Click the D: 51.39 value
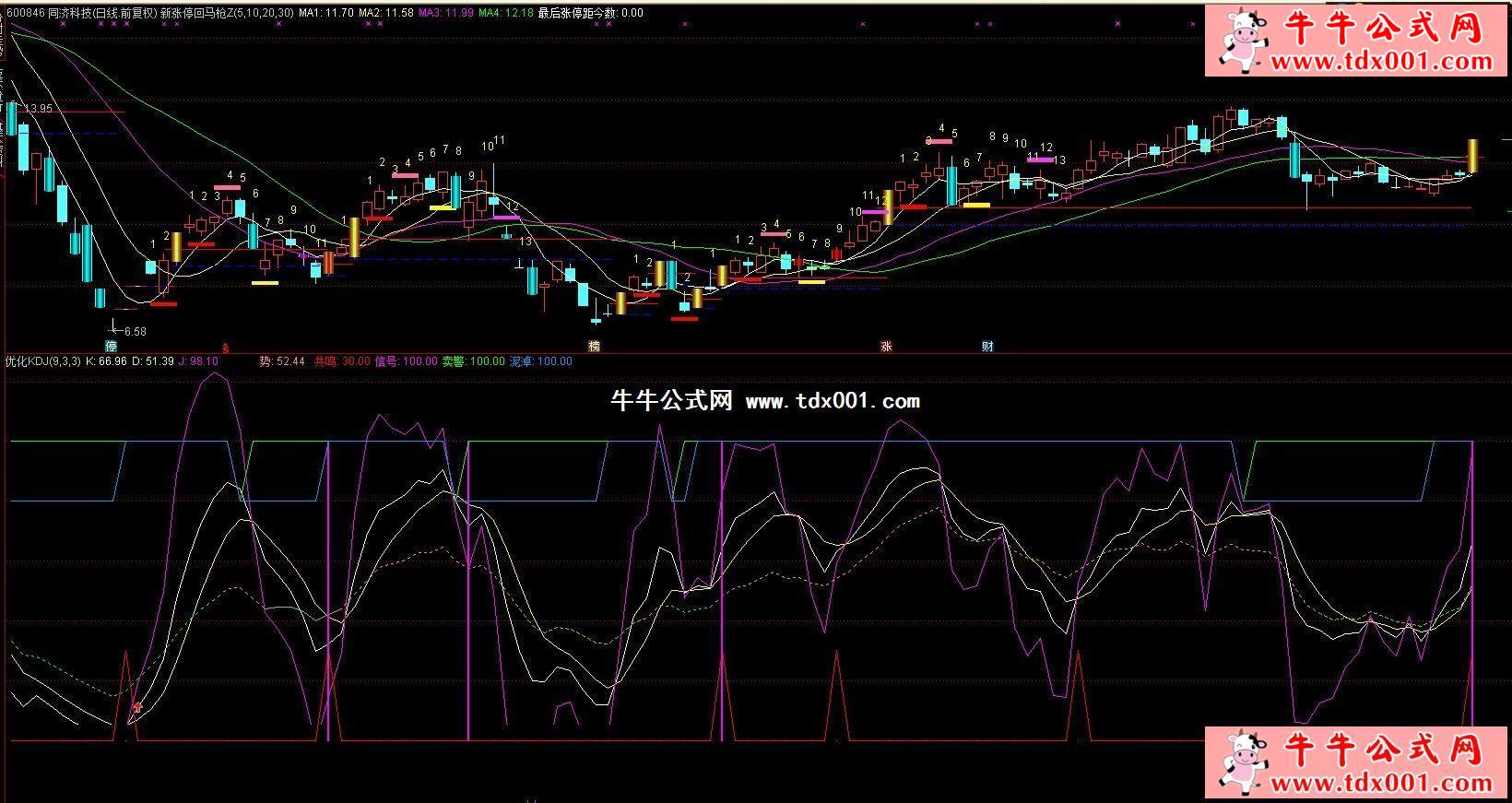The image size is (1512, 803). [153, 361]
